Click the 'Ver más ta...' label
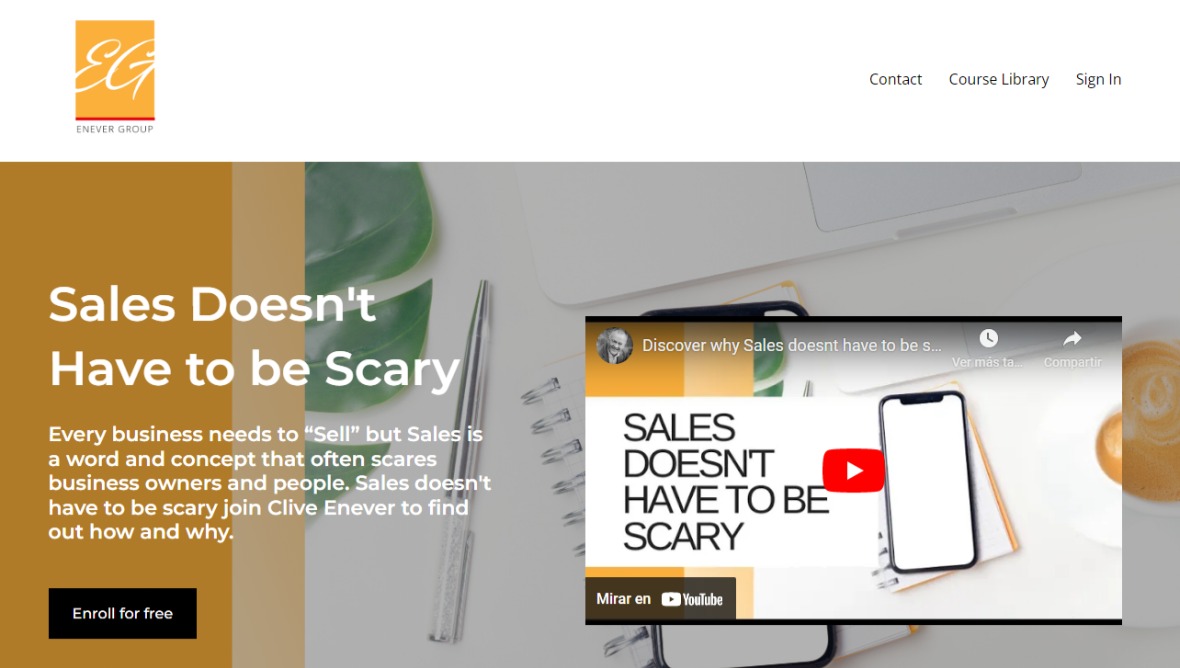The height and width of the screenshot is (668, 1180). 987,362
